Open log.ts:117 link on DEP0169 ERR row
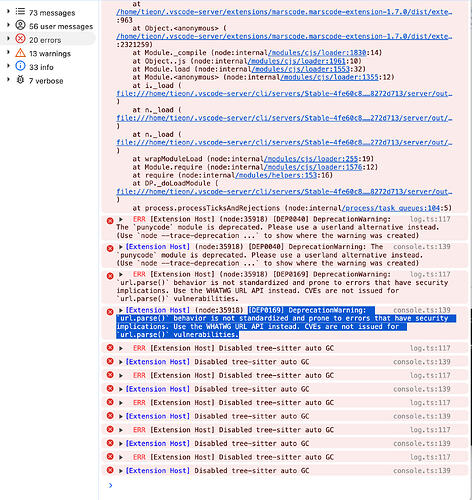472x500 pixels. (430, 274)
